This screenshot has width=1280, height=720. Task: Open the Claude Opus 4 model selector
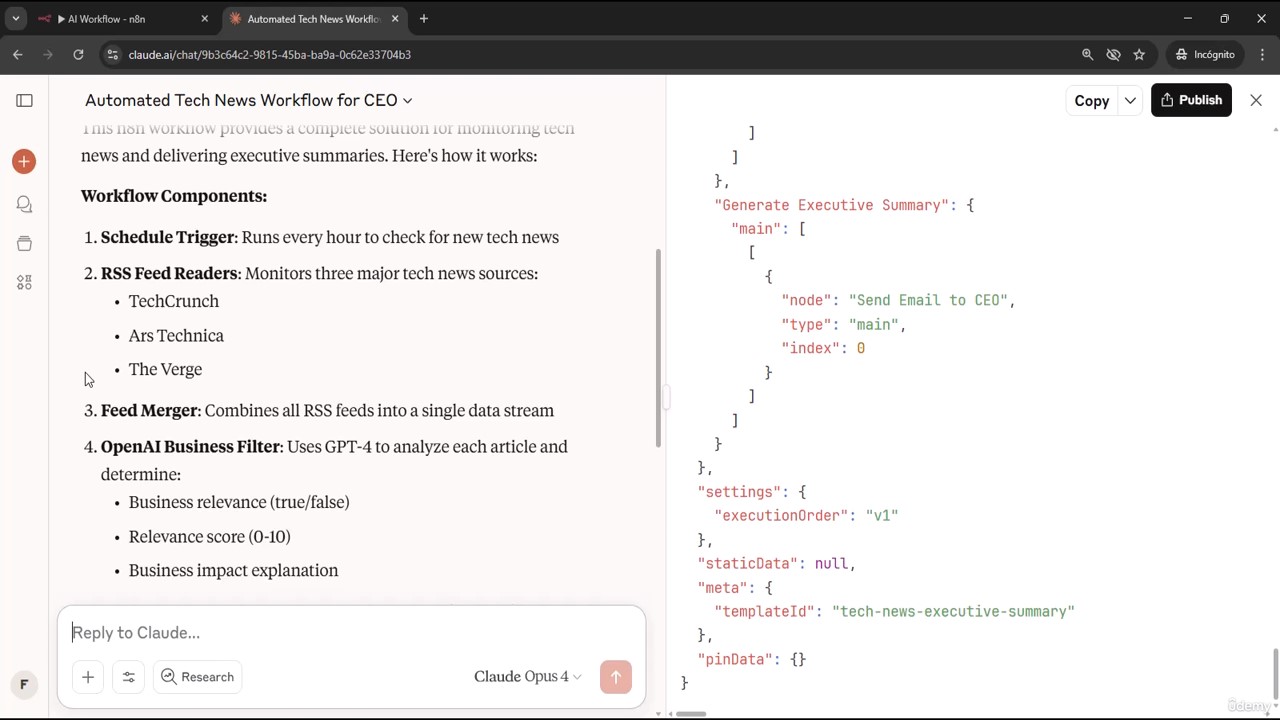[528, 677]
